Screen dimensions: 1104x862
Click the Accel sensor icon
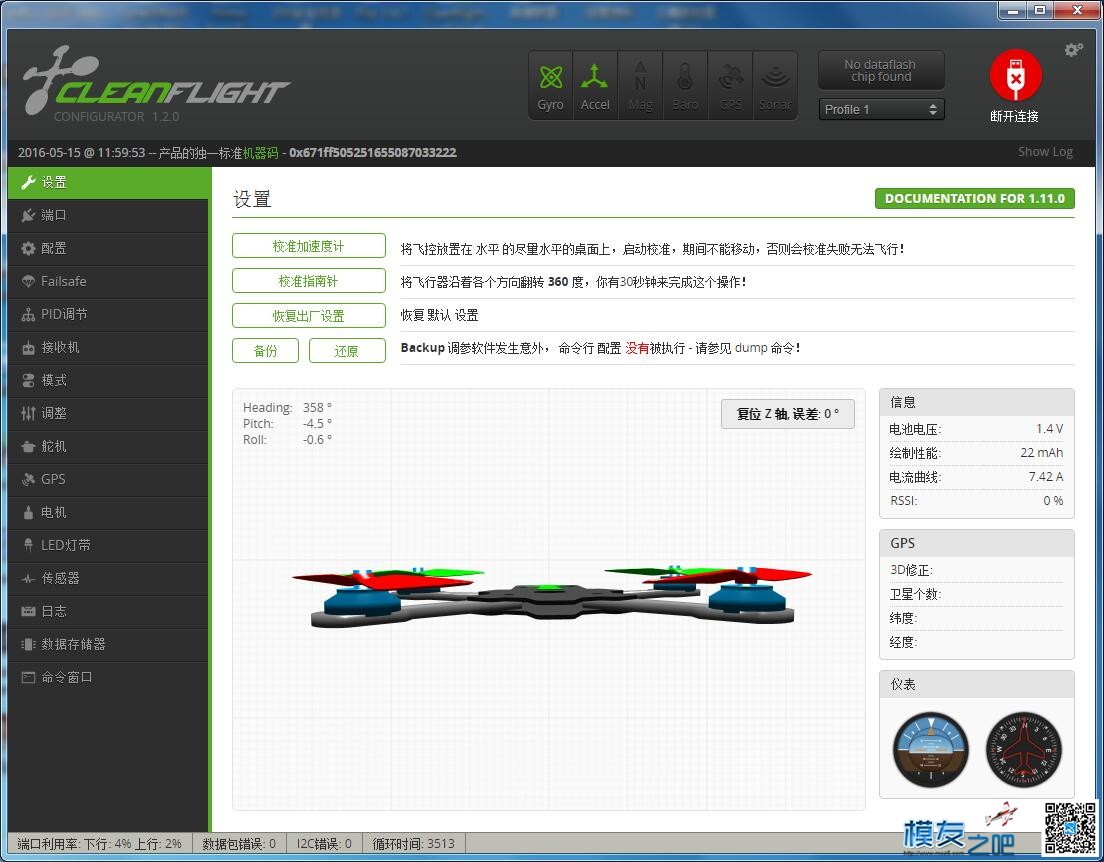(595, 85)
